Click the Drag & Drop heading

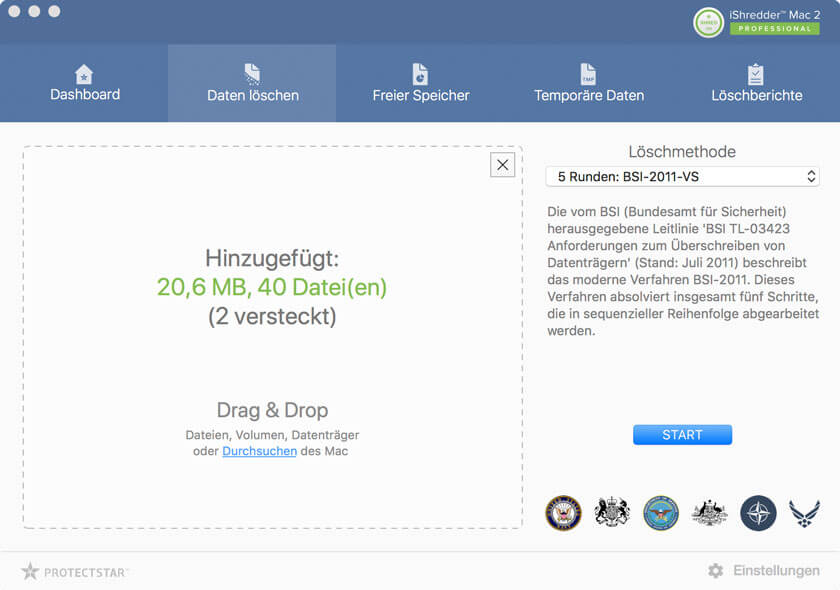pyautogui.click(x=272, y=410)
